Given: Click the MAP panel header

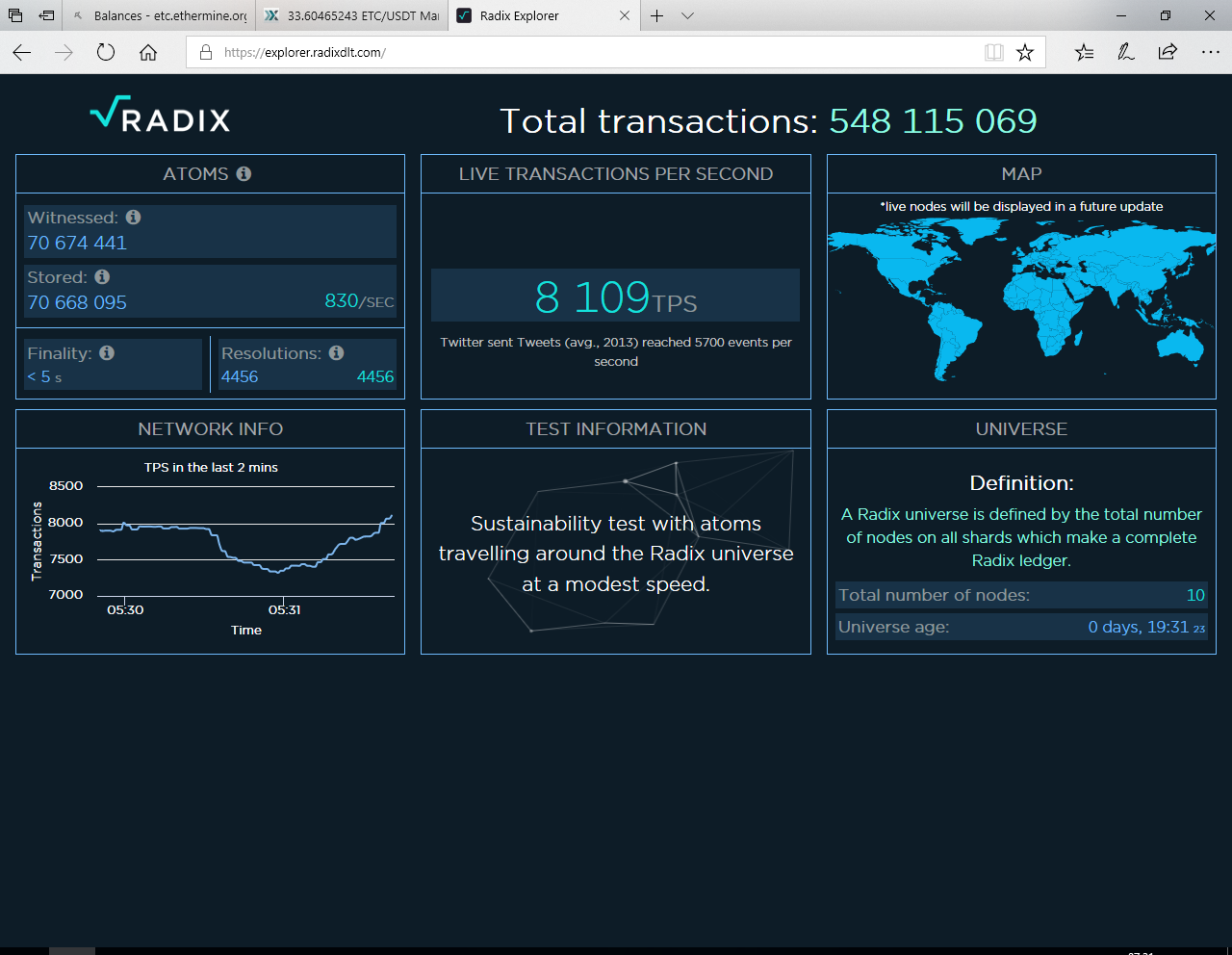Looking at the screenshot, I should [1021, 174].
